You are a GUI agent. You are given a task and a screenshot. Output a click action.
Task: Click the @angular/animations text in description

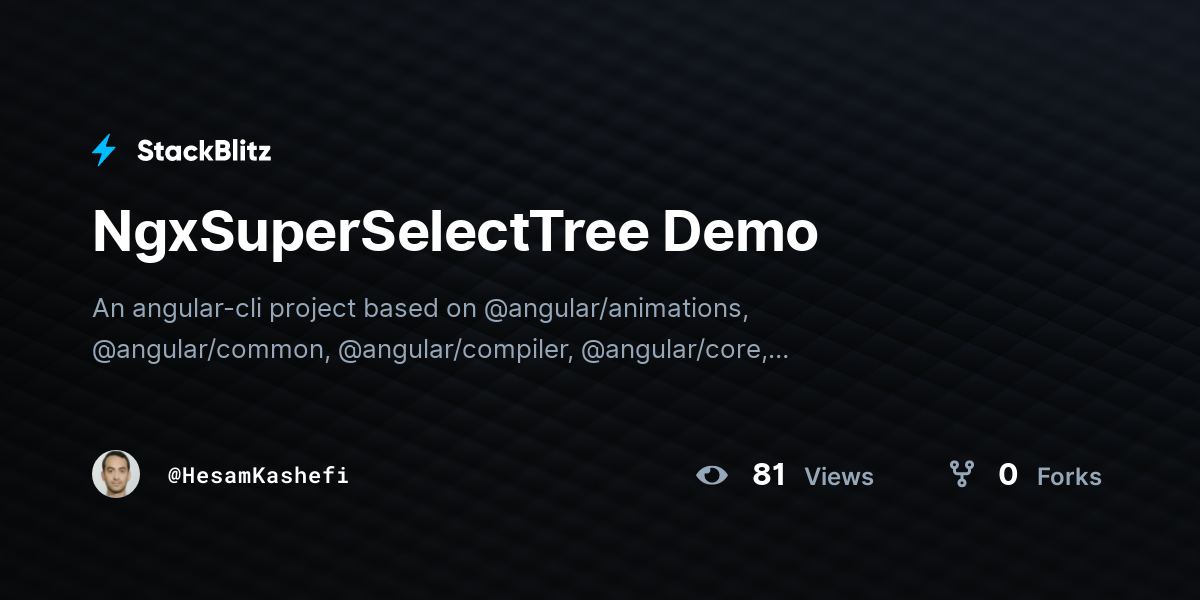pyautogui.click(x=616, y=309)
